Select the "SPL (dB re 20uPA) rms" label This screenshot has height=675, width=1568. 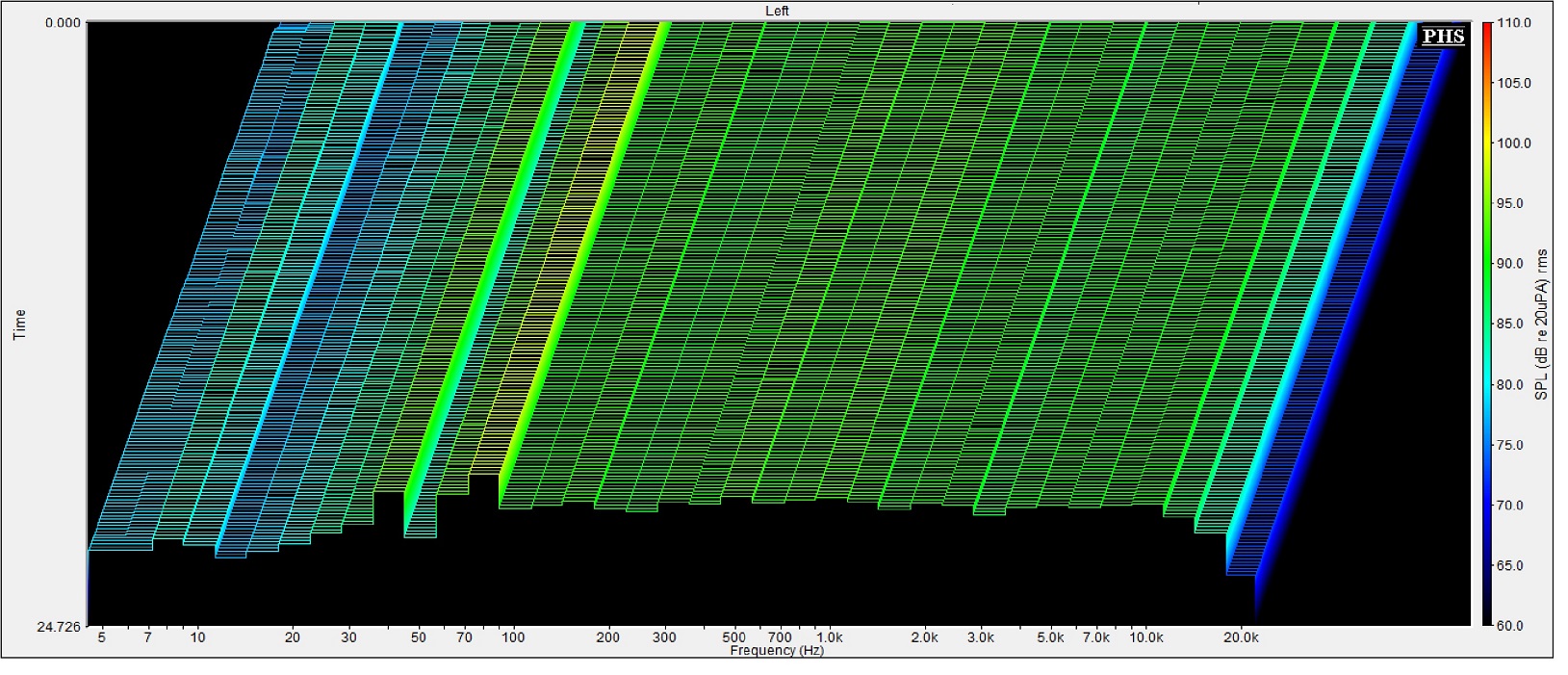(x=1542, y=324)
